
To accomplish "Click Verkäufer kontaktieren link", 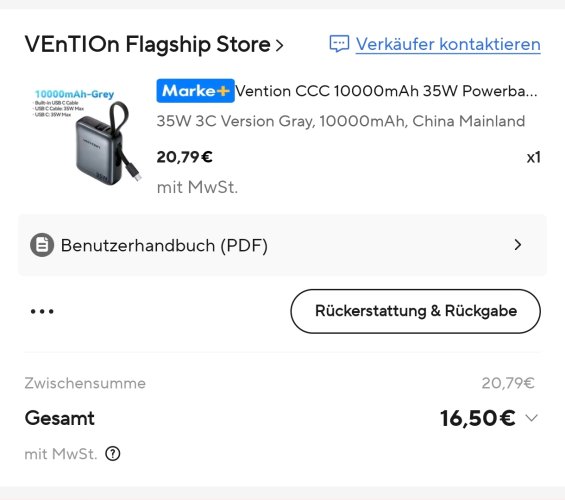I will (448, 44).
